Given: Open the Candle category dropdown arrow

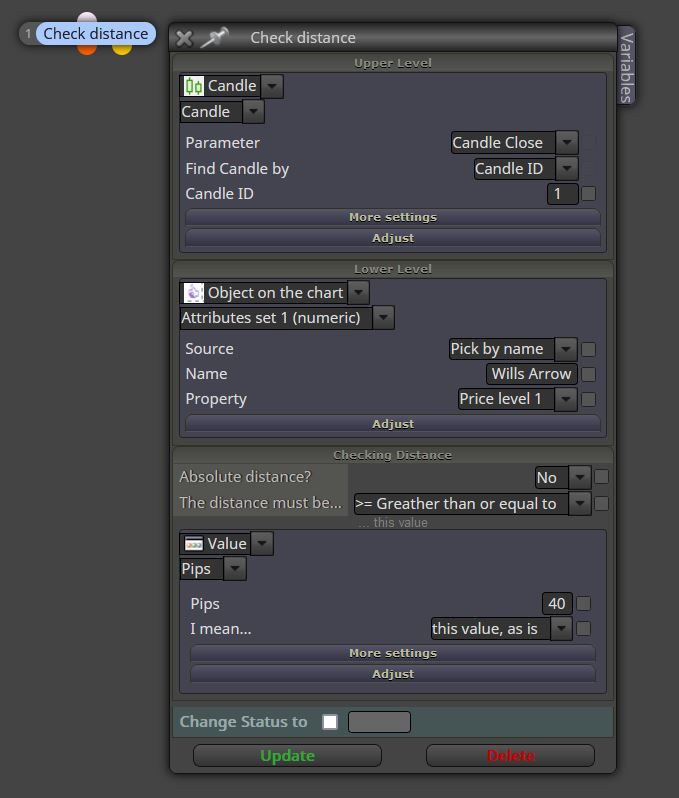Looking at the screenshot, I should tap(272, 86).
